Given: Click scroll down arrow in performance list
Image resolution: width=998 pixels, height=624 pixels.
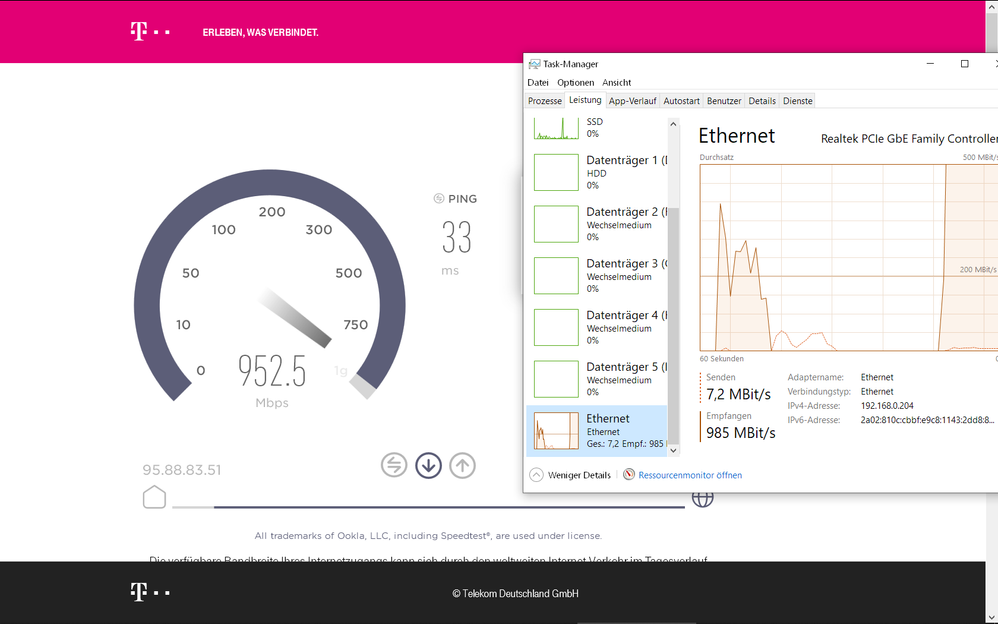Looking at the screenshot, I should (x=673, y=450).
